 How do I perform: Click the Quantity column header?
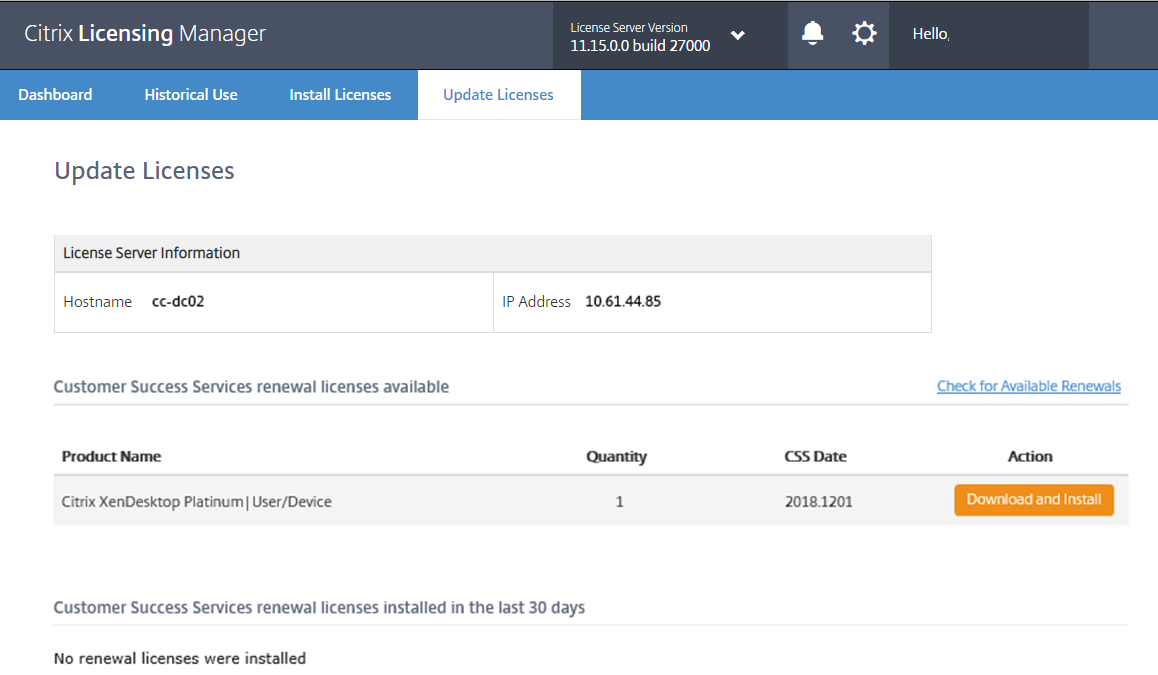click(616, 456)
